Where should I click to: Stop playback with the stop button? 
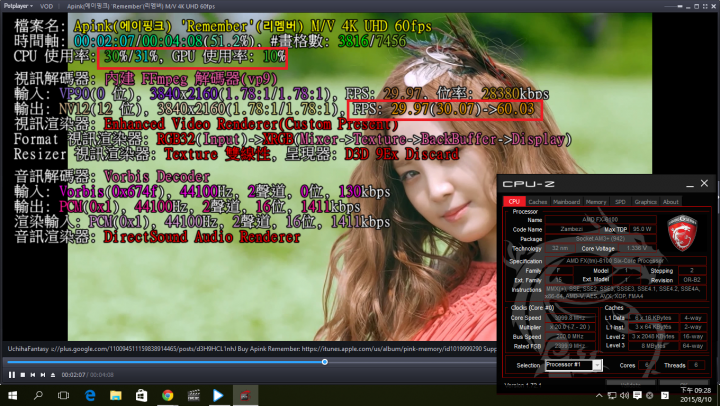tap(23, 375)
